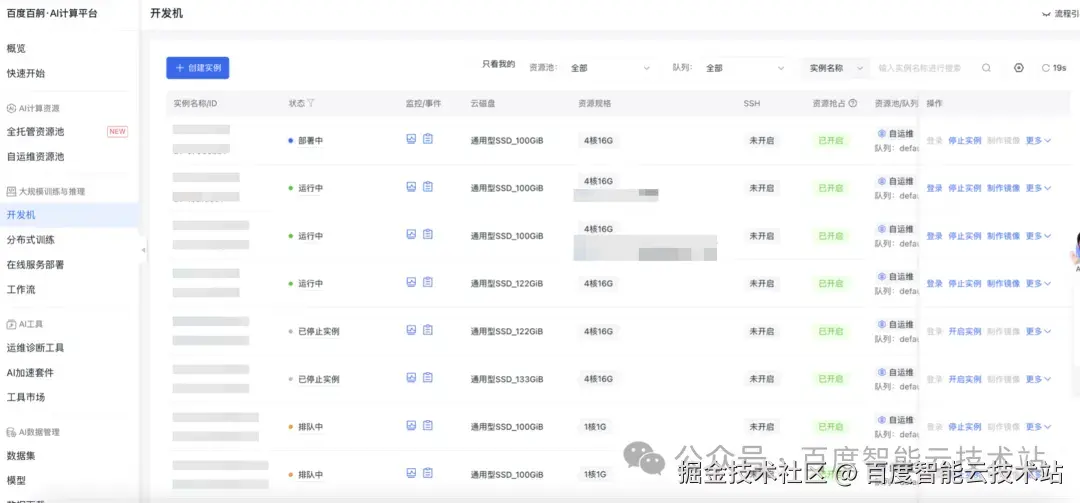
Task: Click 登录 in 运行中 SSD_122GiB row
Action: [934, 283]
